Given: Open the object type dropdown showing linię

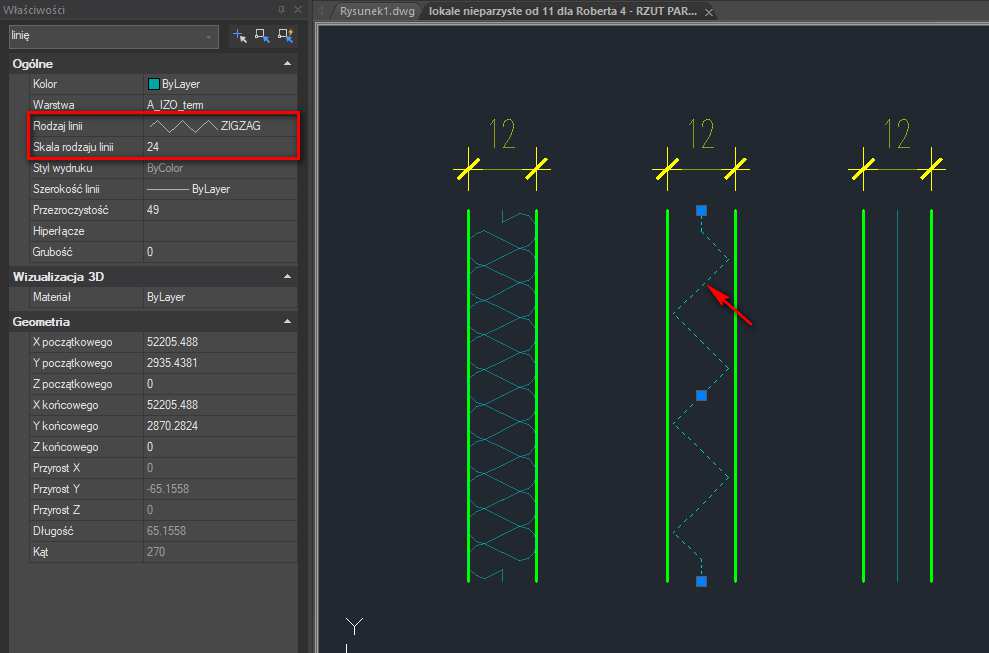Looking at the screenshot, I should point(112,36).
